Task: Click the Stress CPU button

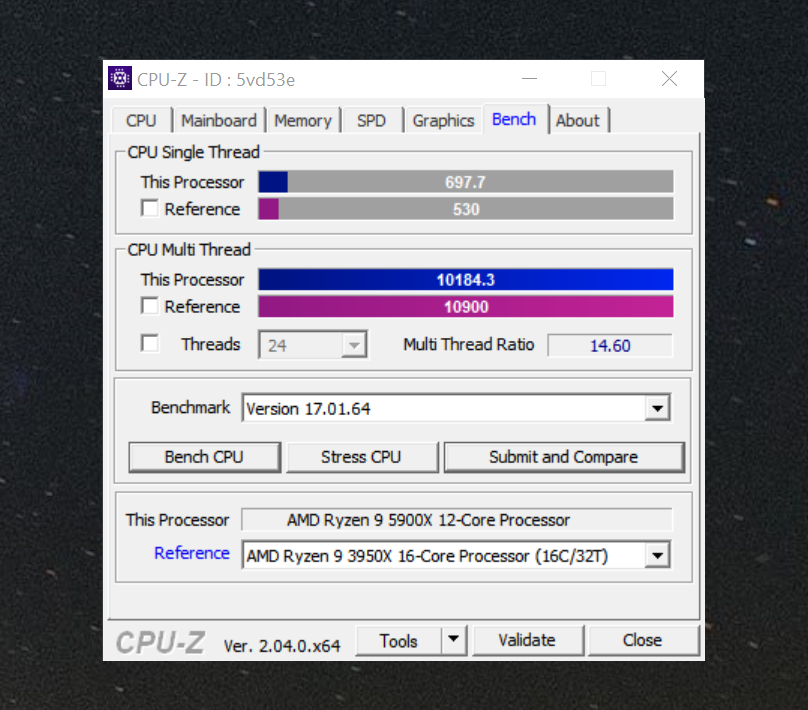Action: click(361, 457)
